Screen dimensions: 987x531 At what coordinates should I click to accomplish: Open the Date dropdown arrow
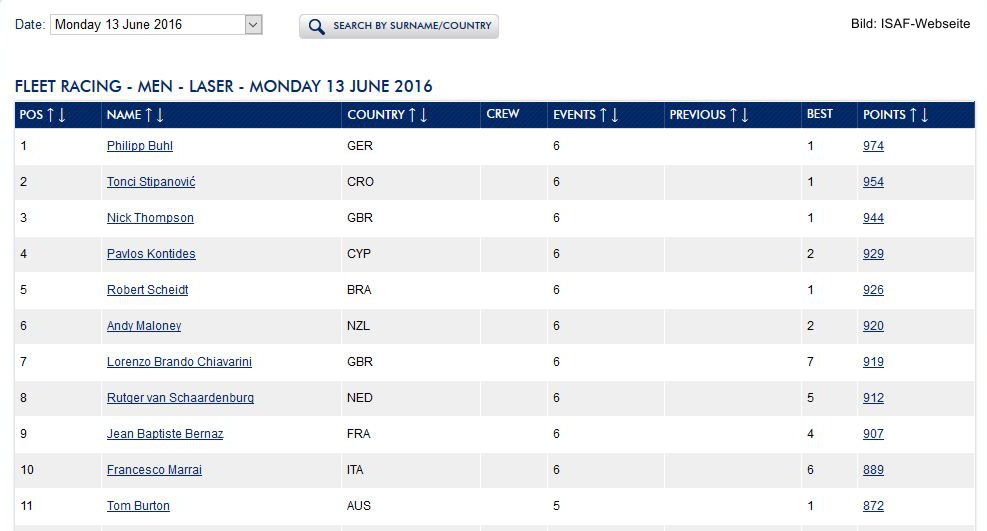(253, 25)
